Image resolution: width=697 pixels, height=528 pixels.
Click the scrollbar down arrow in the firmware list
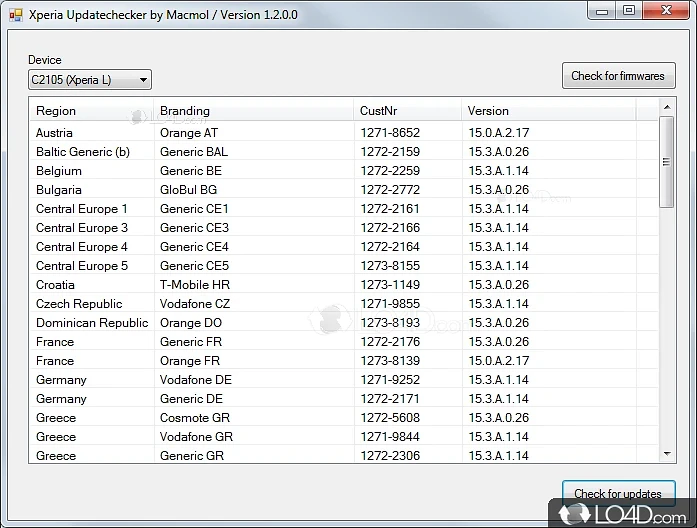(x=667, y=454)
